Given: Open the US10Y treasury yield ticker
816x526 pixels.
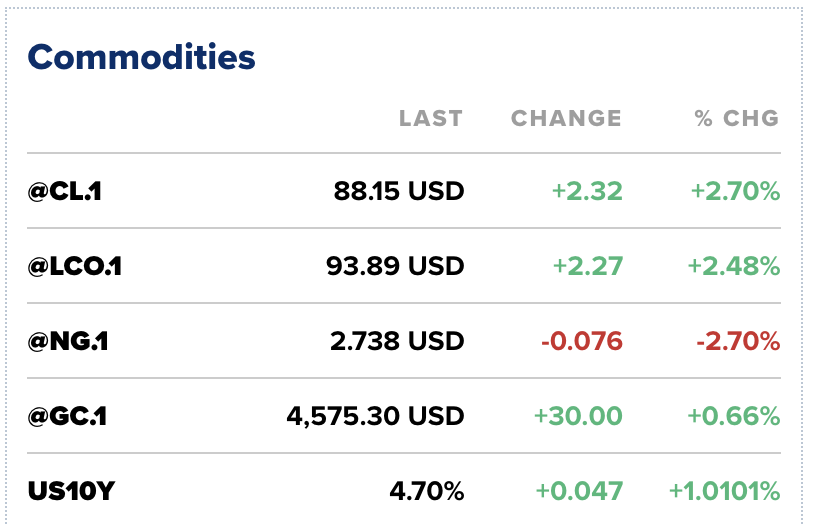Looking at the screenshot, I should [71, 491].
